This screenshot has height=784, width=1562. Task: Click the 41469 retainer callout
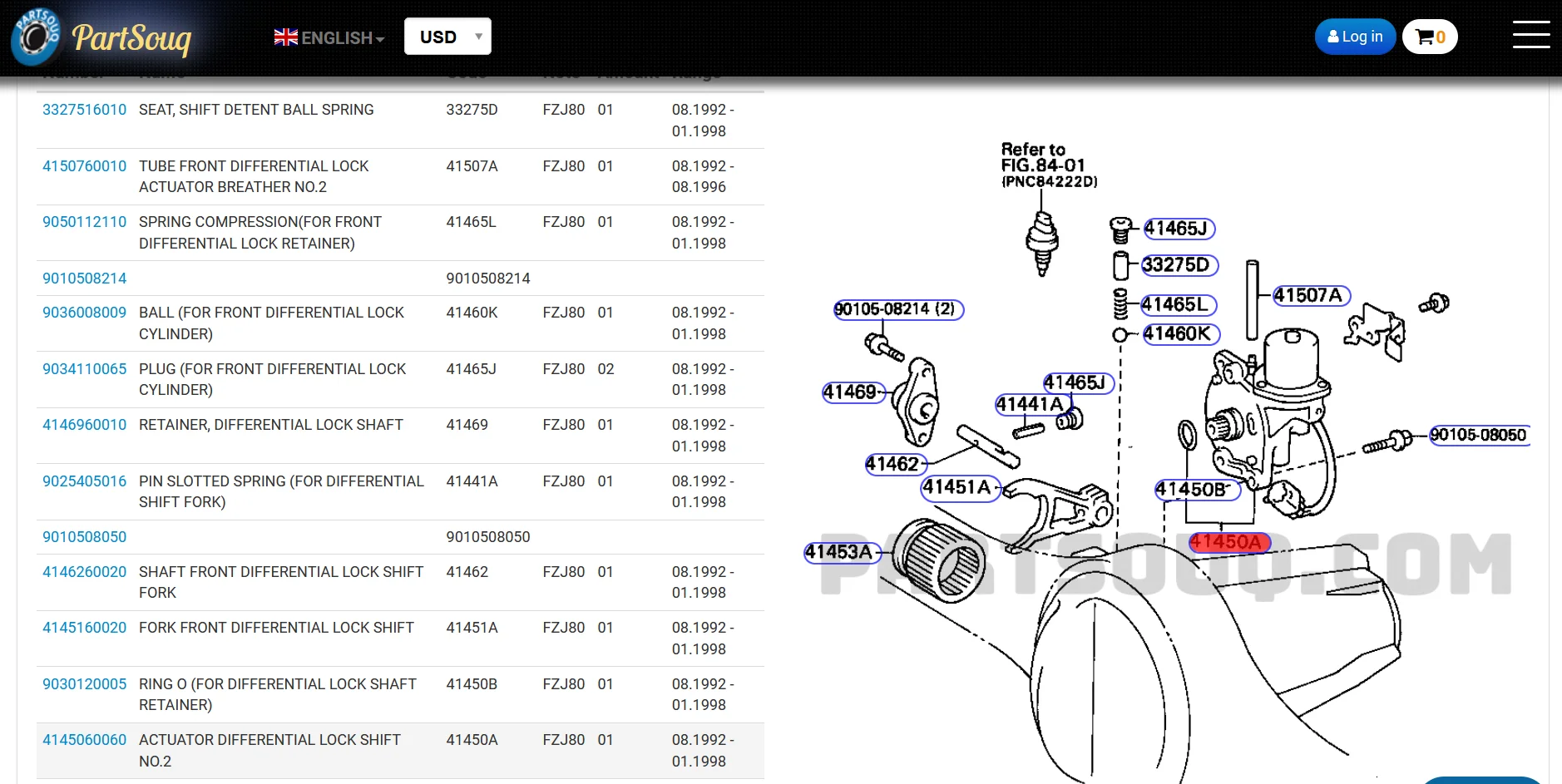click(850, 392)
